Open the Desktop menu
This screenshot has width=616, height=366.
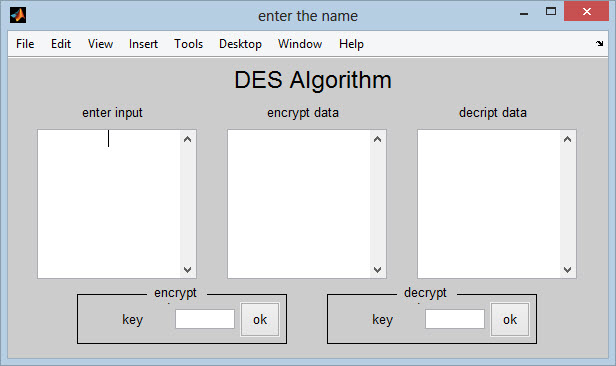click(x=240, y=44)
